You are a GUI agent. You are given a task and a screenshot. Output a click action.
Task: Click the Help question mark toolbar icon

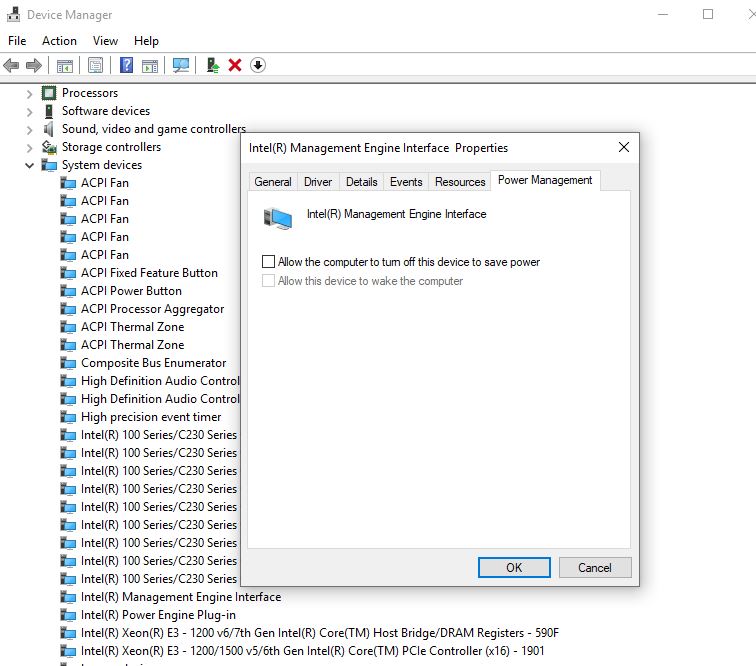[126, 65]
